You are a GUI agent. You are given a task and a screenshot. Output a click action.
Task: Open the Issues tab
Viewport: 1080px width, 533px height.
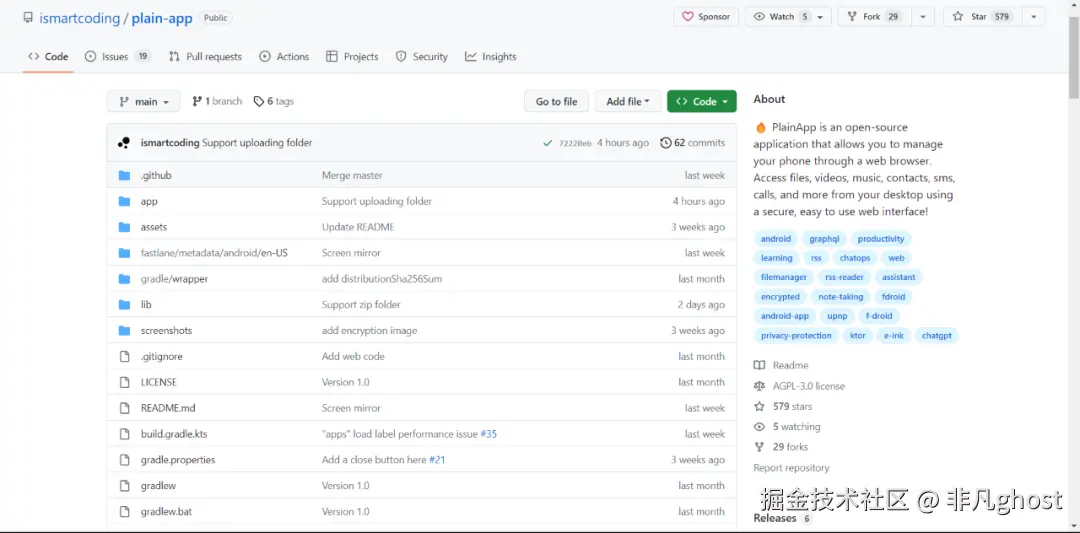coord(117,56)
